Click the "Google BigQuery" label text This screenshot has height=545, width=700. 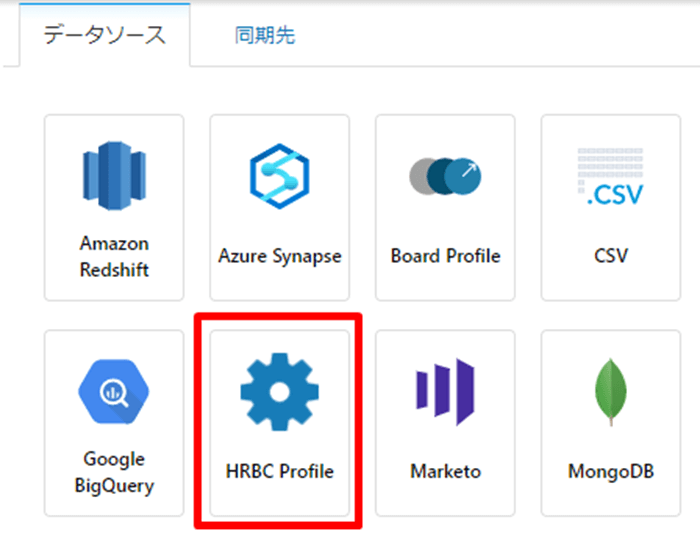[114, 472]
